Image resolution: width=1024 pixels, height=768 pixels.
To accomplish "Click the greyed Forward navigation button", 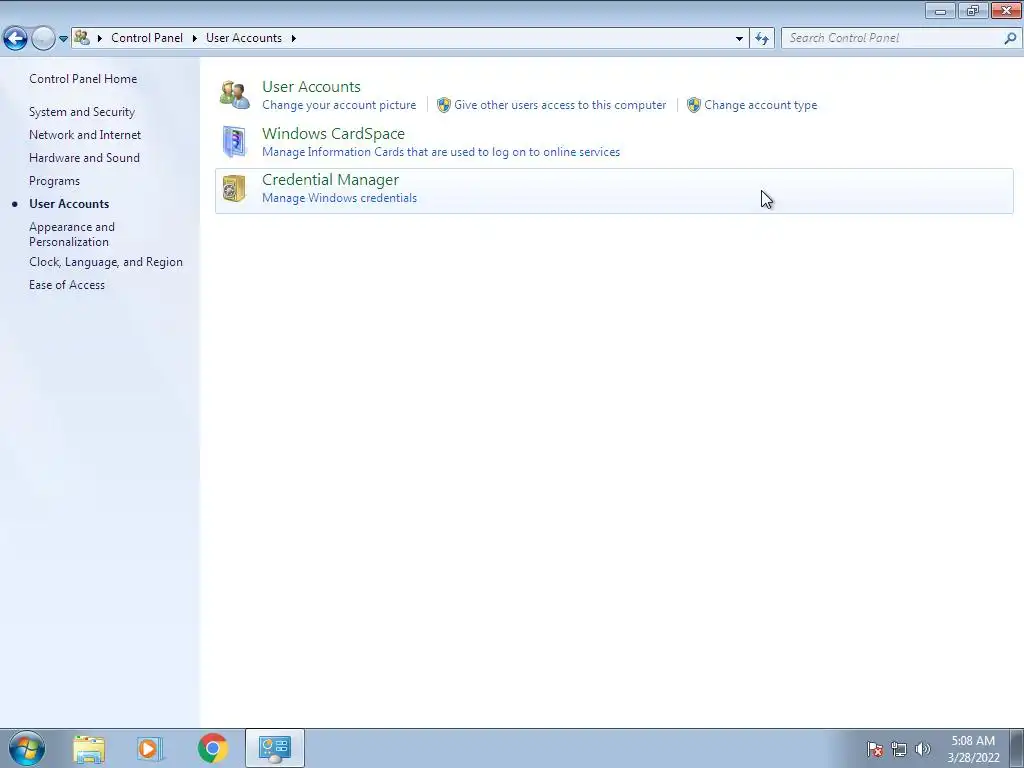I will (x=43, y=39).
